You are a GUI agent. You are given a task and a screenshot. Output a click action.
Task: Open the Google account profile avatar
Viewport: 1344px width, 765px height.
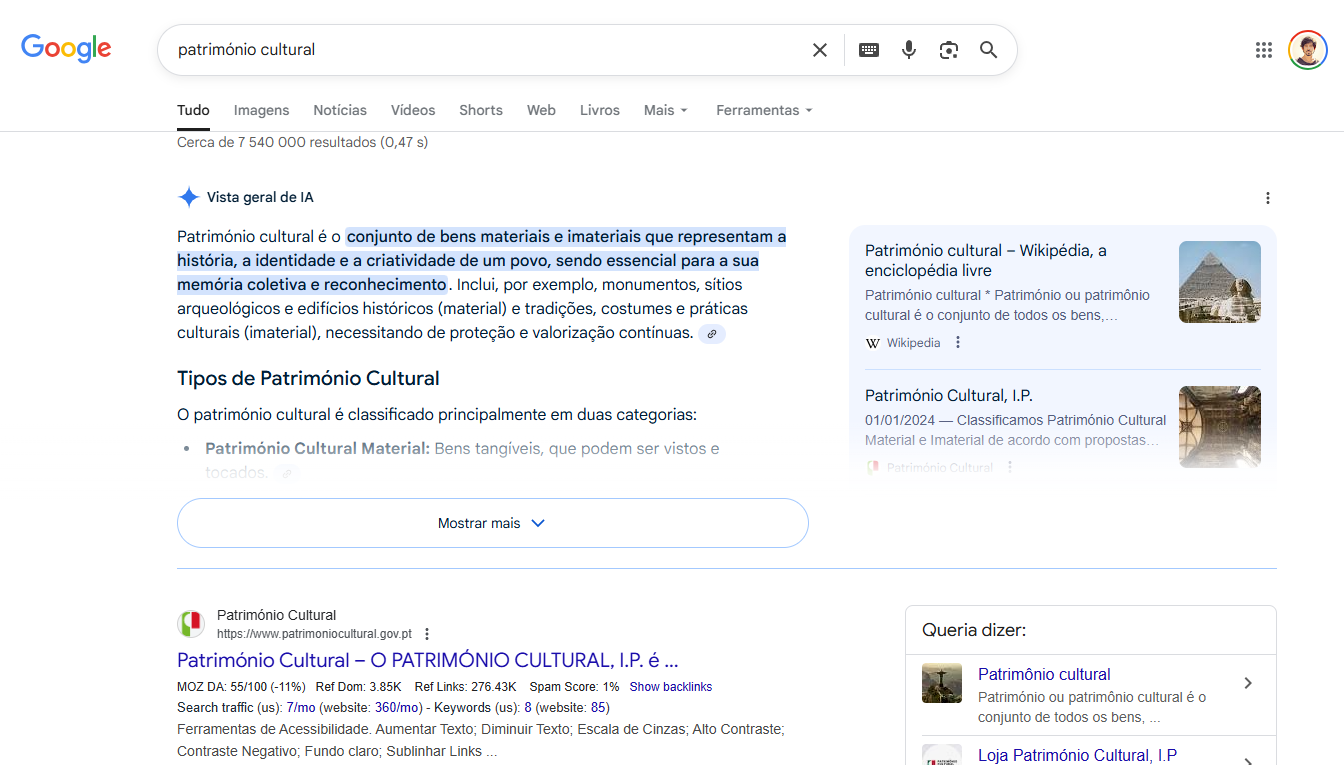point(1308,50)
